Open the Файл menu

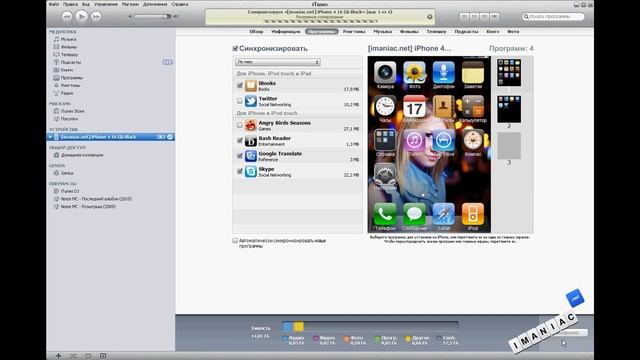pyautogui.click(x=54, y=4)
